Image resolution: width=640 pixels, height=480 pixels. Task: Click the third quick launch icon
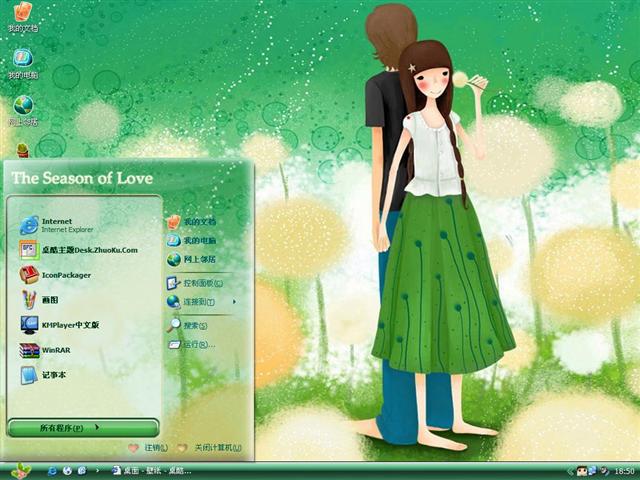pyautogui.click(x=82, y=471)
